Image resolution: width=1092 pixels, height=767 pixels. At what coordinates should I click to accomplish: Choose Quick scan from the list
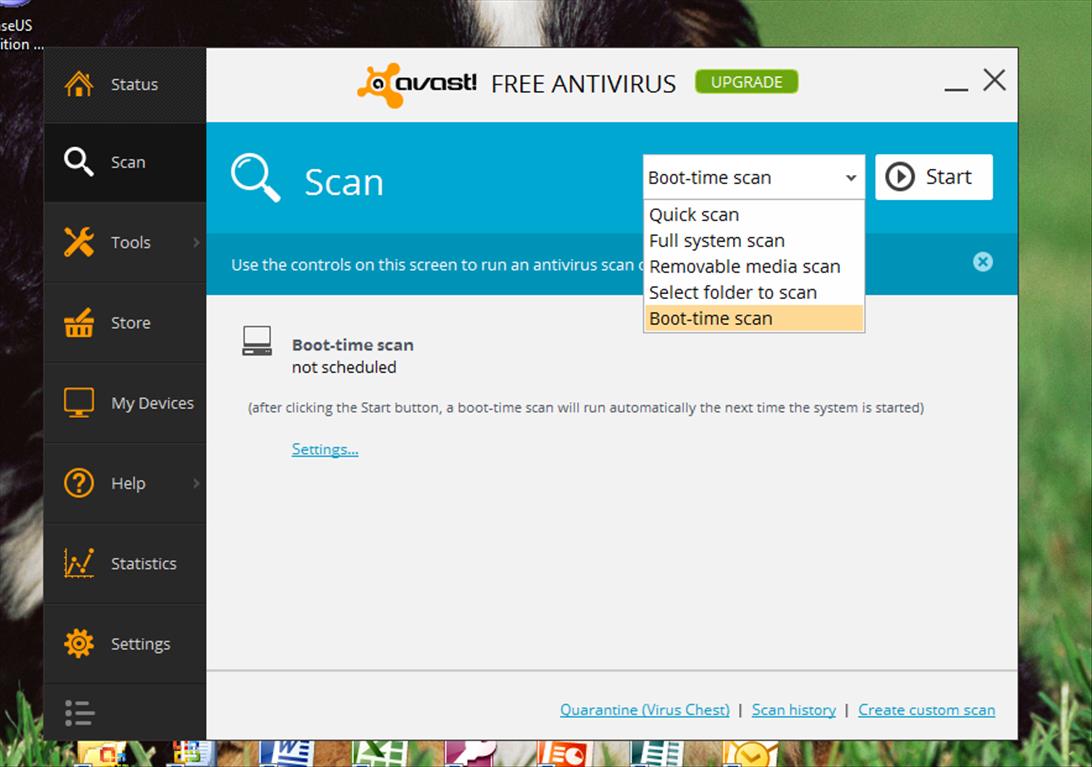click(x=754, y=215)
